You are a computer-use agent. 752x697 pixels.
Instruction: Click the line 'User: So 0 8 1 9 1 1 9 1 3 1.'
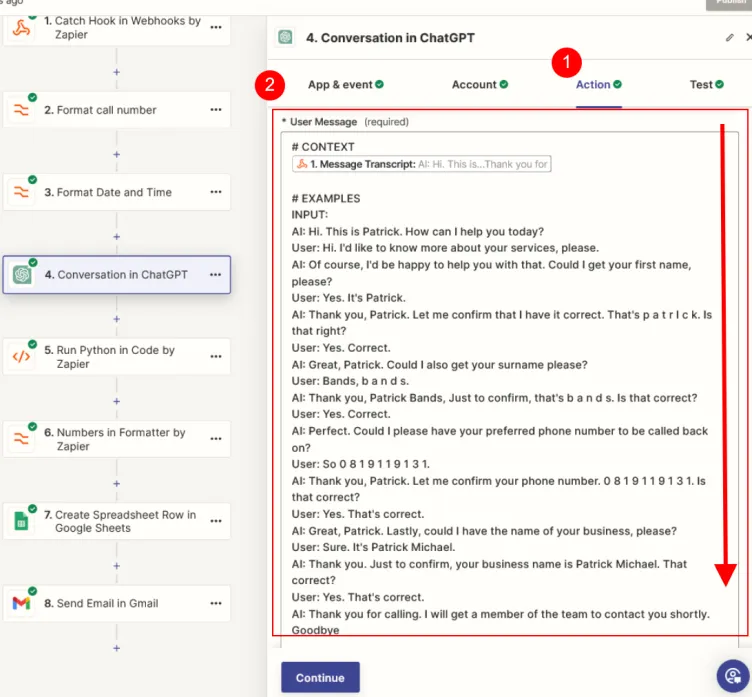click(361, 464)
